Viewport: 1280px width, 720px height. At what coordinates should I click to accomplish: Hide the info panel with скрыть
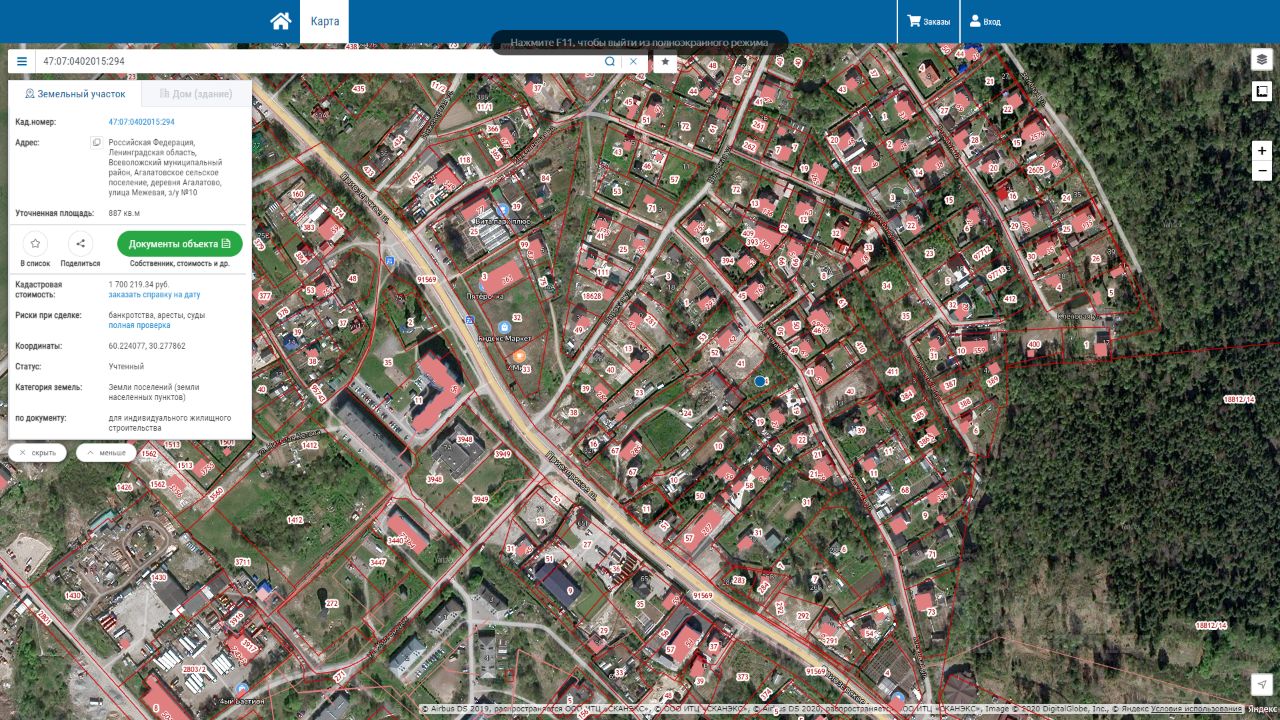37,452
